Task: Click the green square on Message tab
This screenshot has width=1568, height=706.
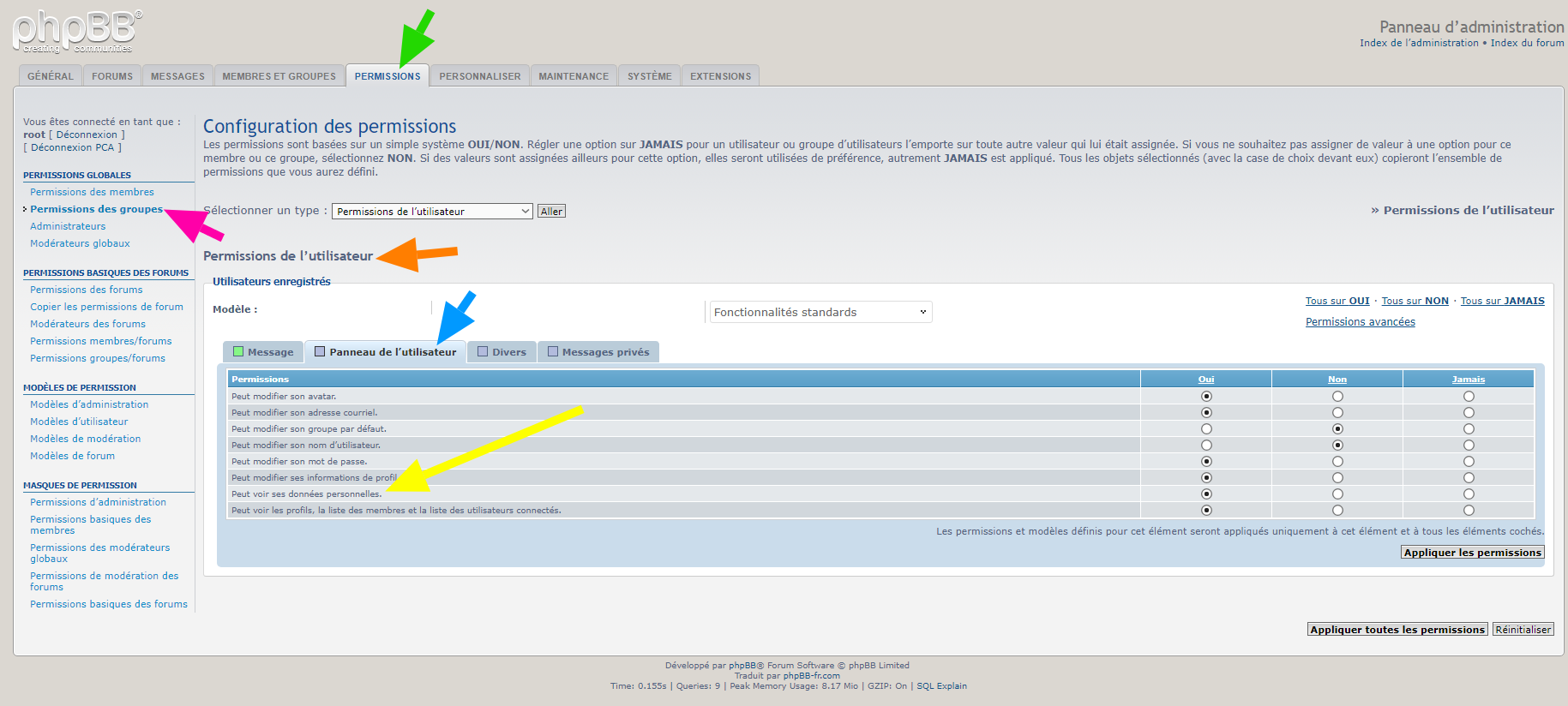Action: [x=238, y=351]
